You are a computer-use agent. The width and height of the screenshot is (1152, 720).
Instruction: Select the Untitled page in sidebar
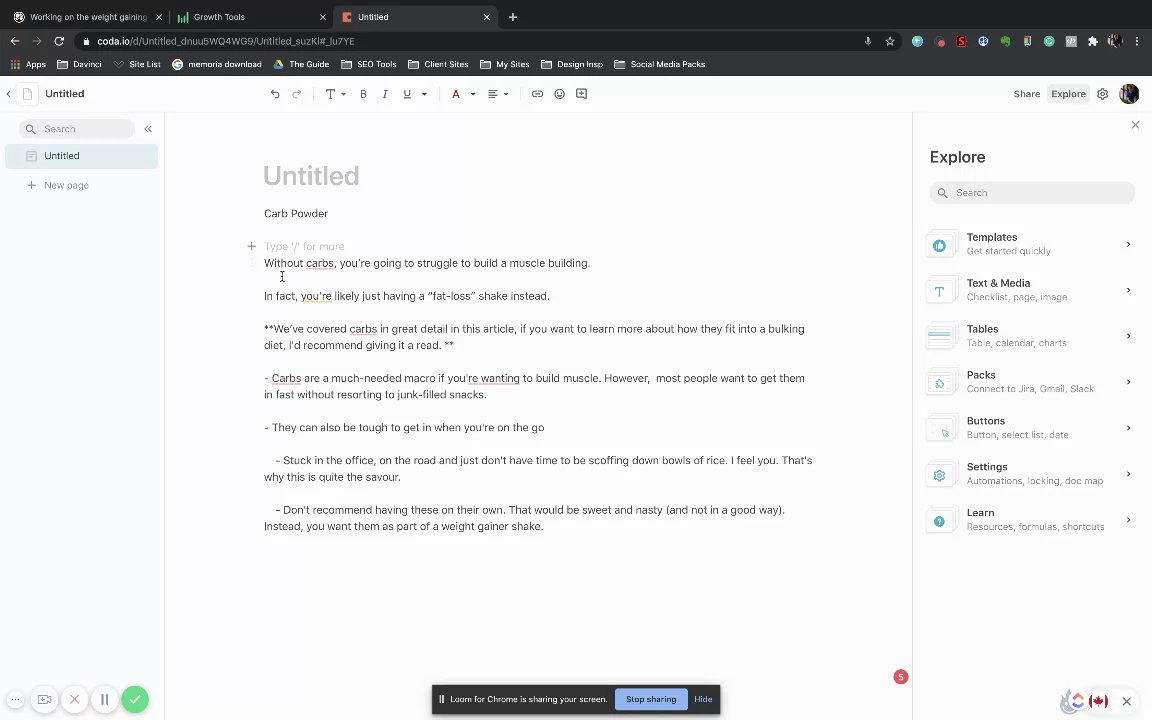tap(82, 156)
